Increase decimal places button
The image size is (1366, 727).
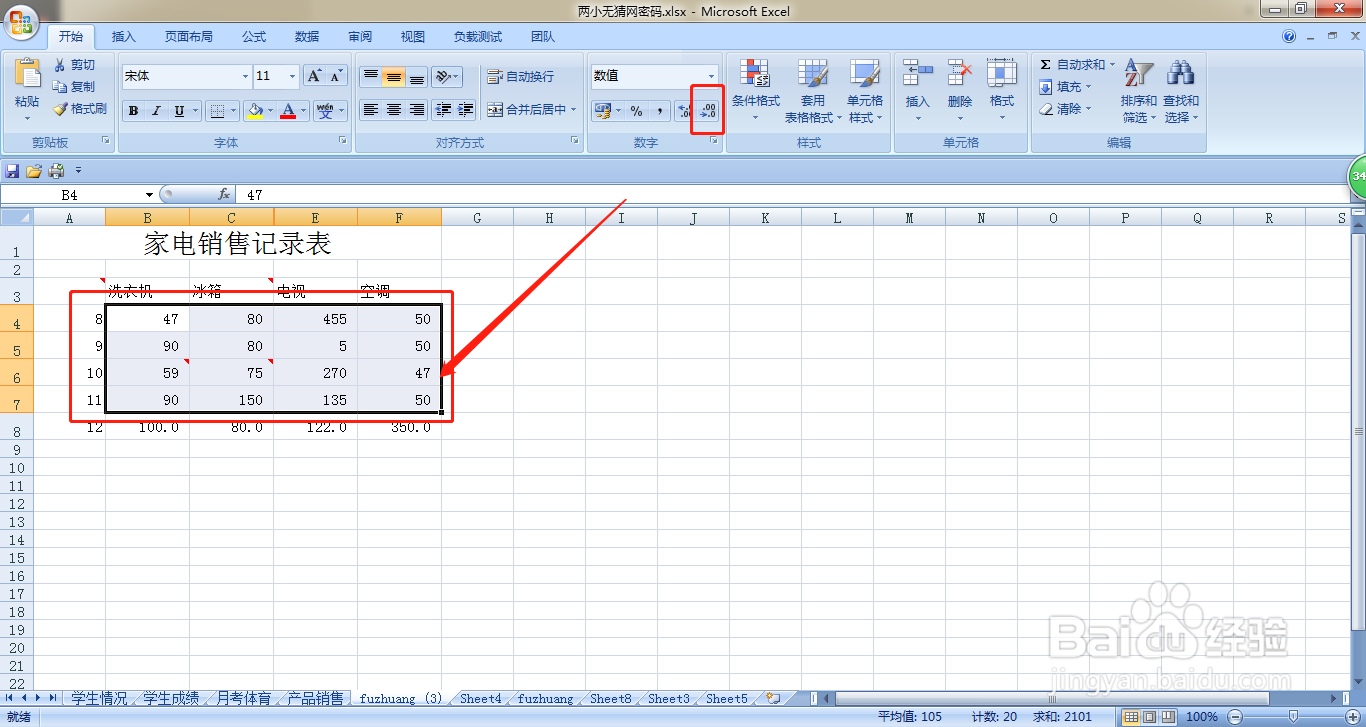685,110
